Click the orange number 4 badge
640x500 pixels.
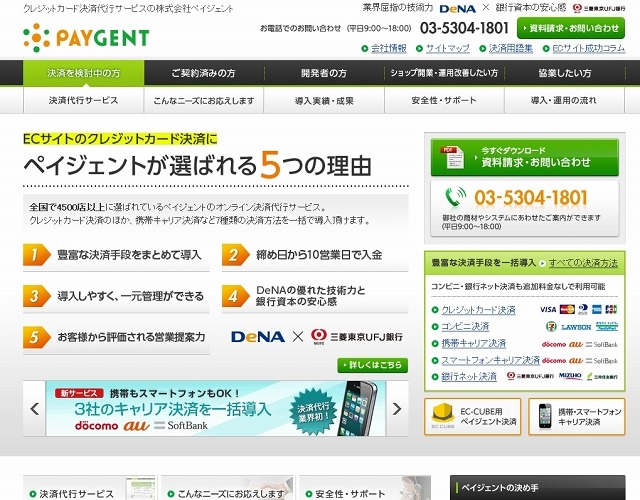point(235,296)
